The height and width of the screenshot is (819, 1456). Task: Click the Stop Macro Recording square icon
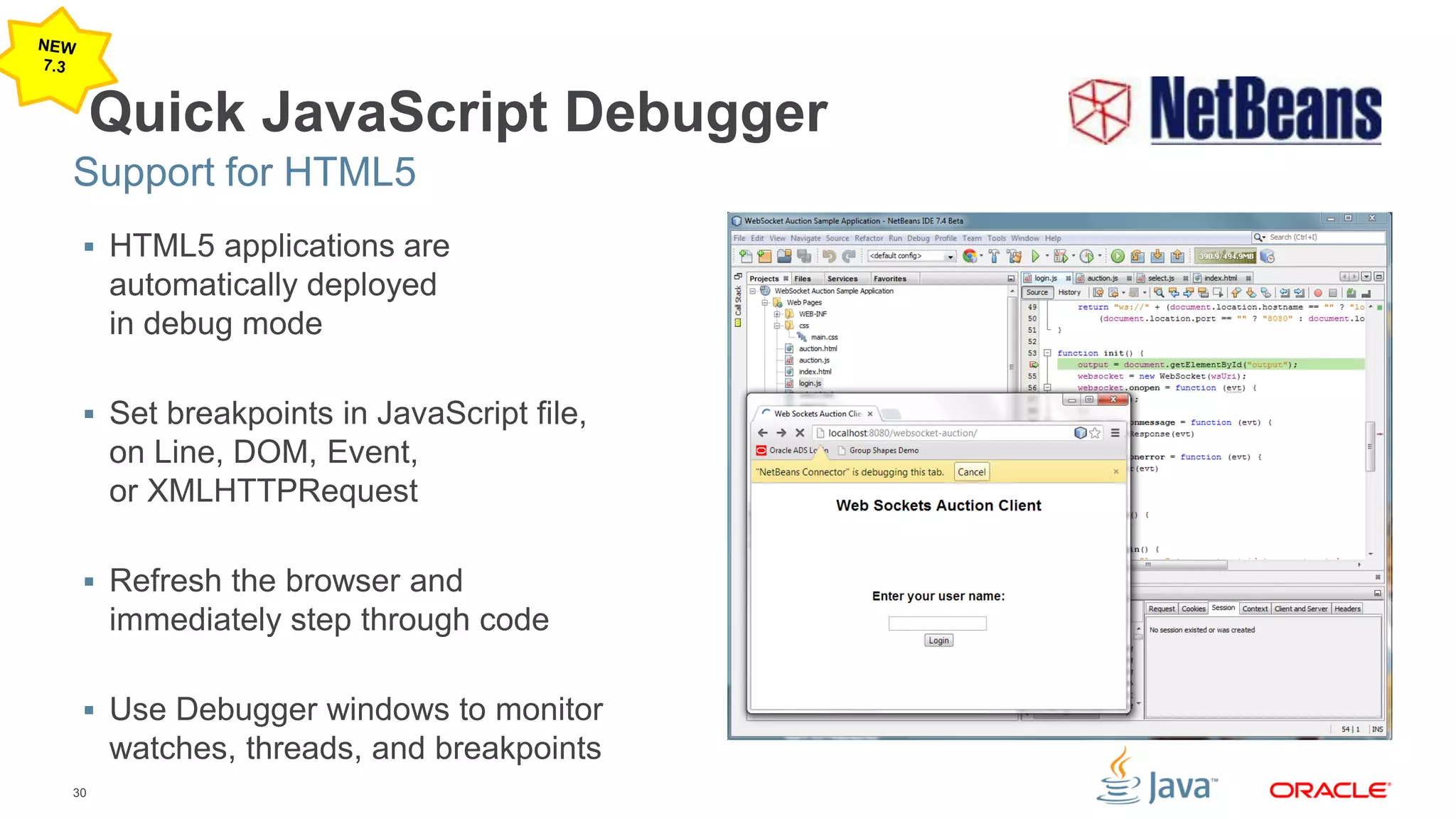[1333, 293]
